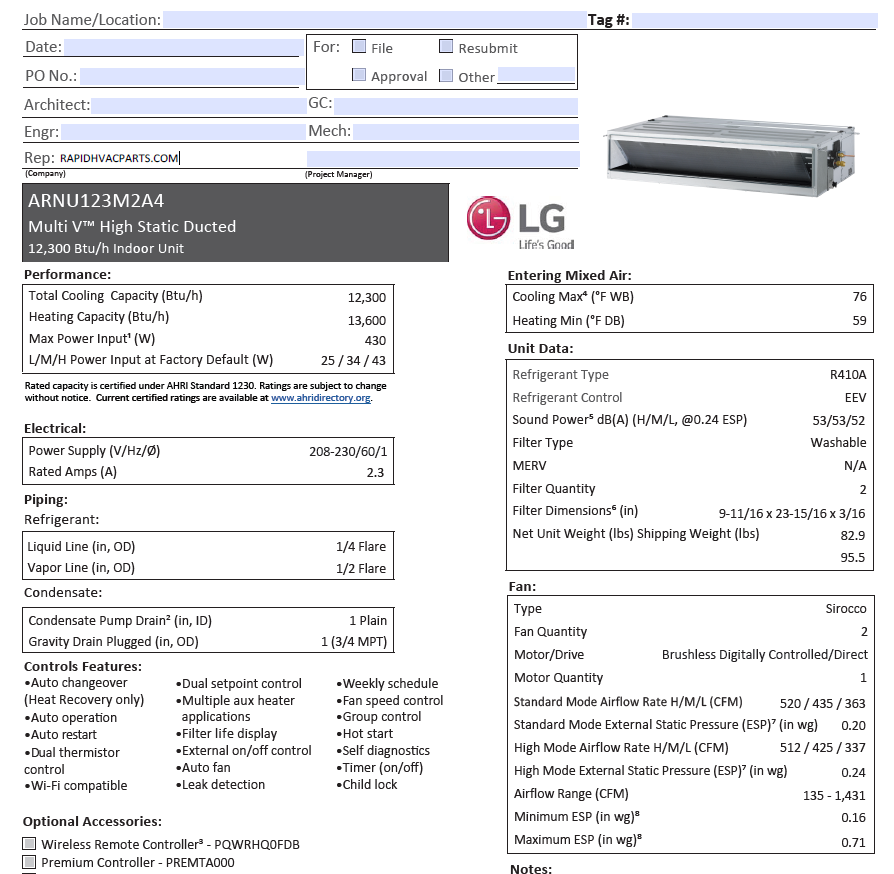Click the Total Cooling Capacity value 12,300
894x874 pixels.
(x=367, y=298)
